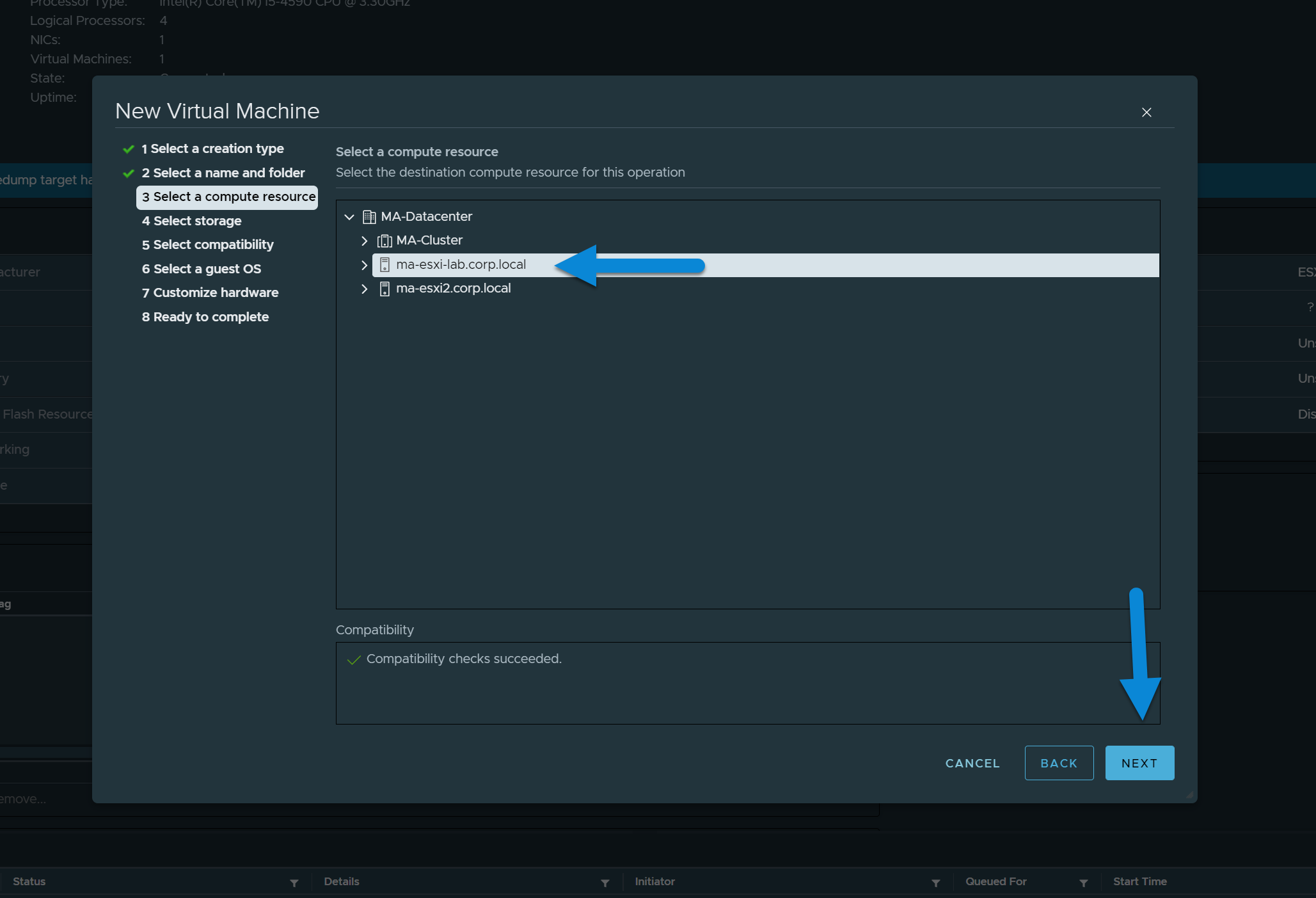Go to step 2 Select a name and folder
The image size is (1316, 898).
pos(223,173)
